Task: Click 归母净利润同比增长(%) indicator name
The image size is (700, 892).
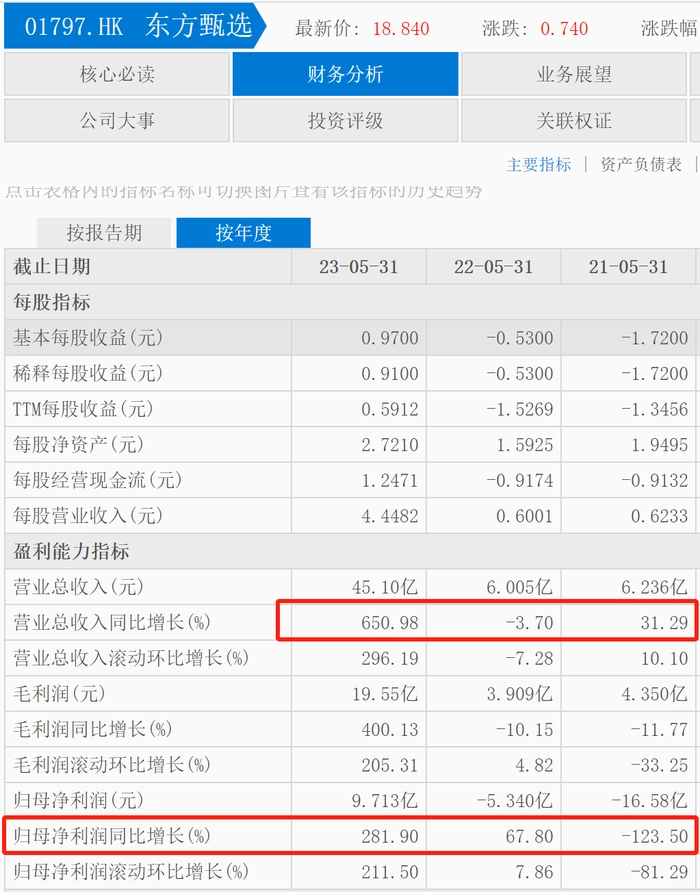Action: click(112, 836)
